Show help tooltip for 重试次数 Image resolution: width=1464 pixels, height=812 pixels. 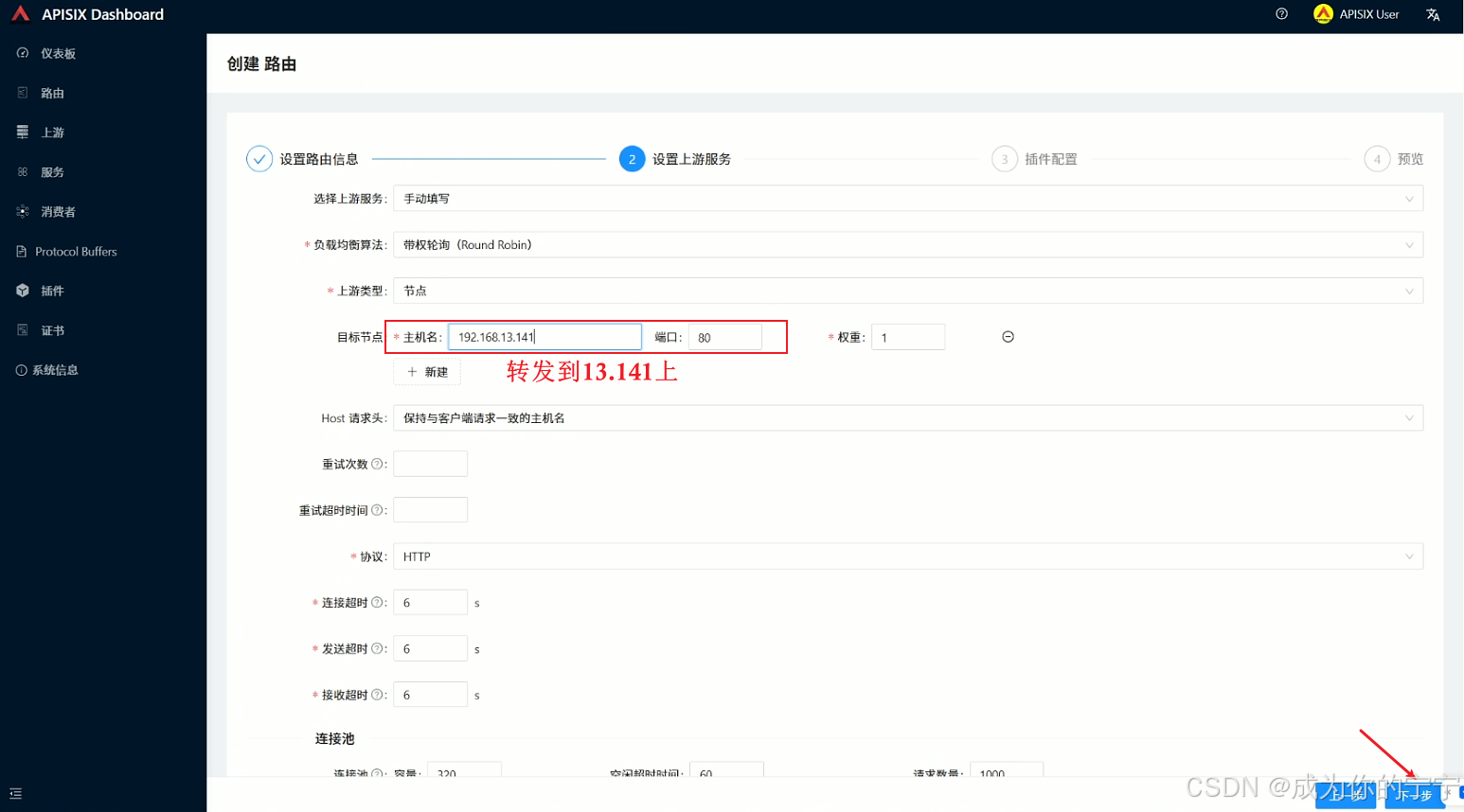[377, 464]
